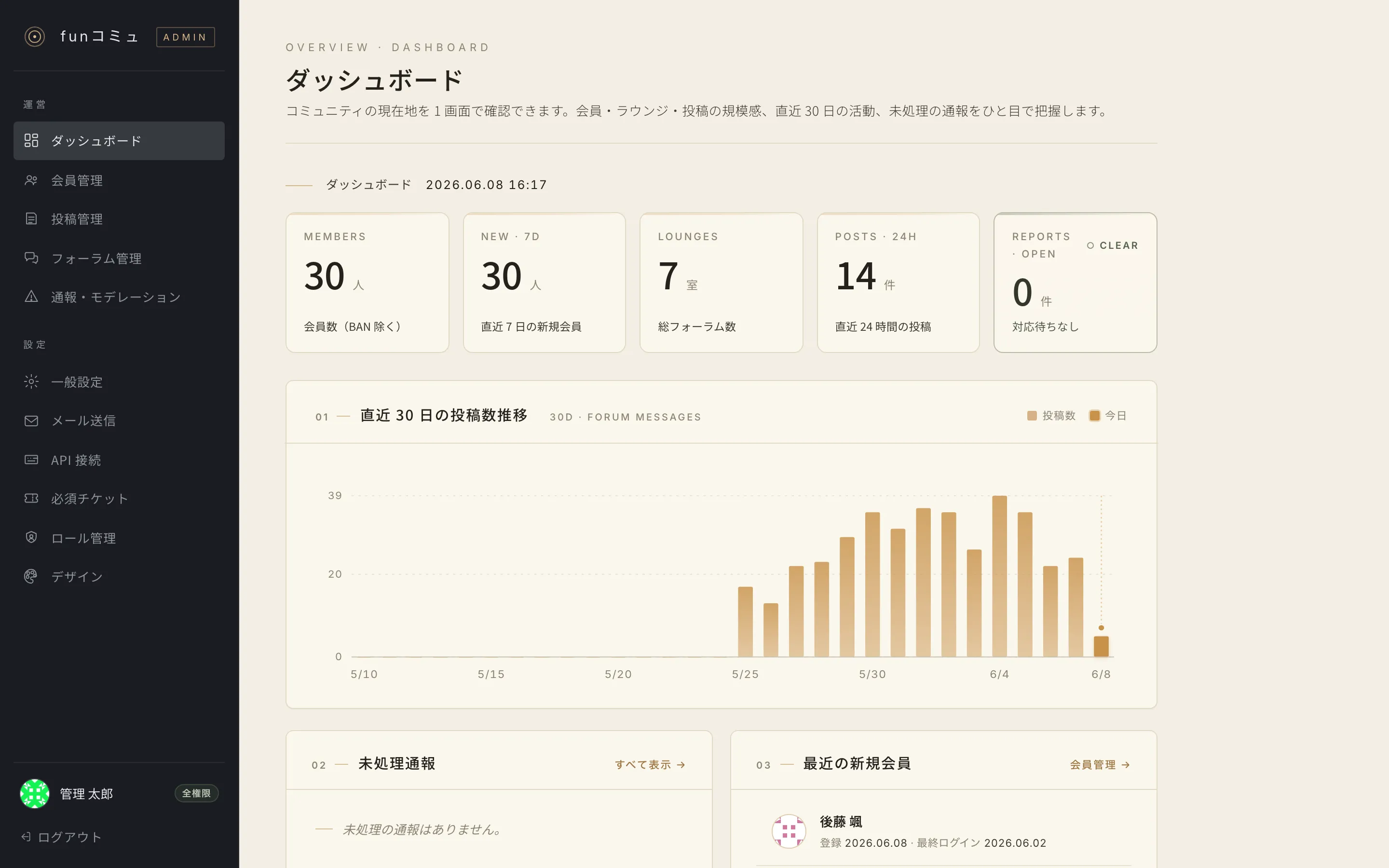Click the ダッシュボード grid icon in sidebar
The height and width of the screenshot is (868, 1389).
tap(31, 141)
